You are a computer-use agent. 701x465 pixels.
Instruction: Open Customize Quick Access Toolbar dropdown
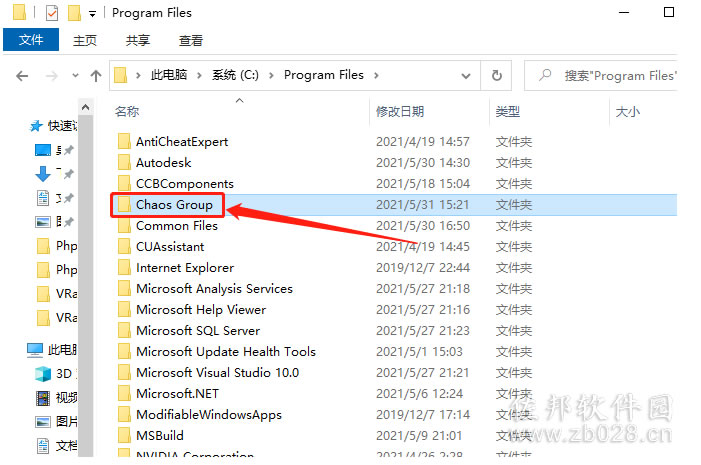pyautogui.click(x=92, y=14)
